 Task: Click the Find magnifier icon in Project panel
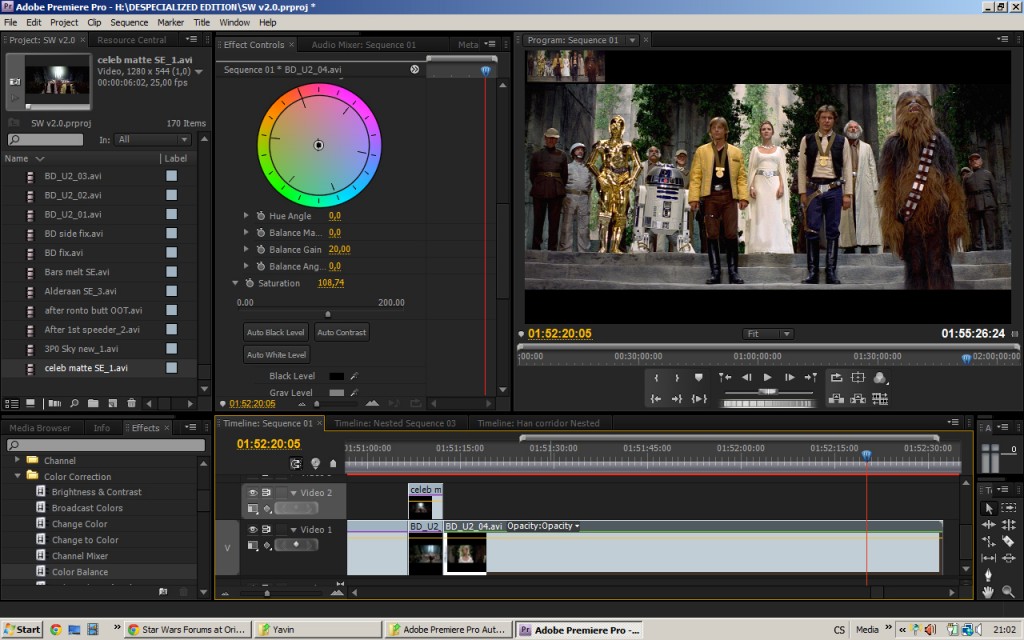point(73,403)
